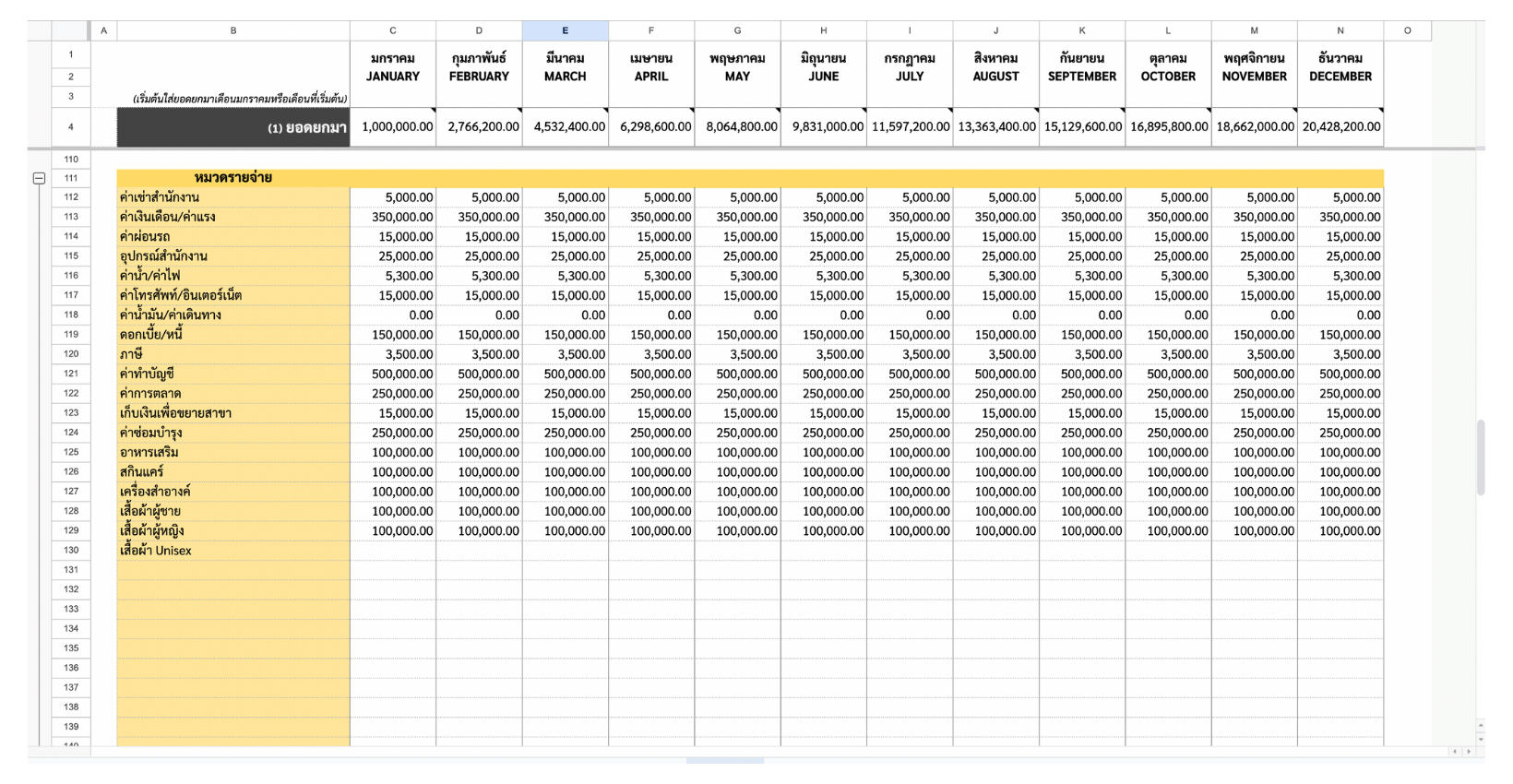Select January value for ค่าเงินเดือน/ค่าแรง
The width and height of the screenshot is (1513, 784).
(x=393, y=217)
